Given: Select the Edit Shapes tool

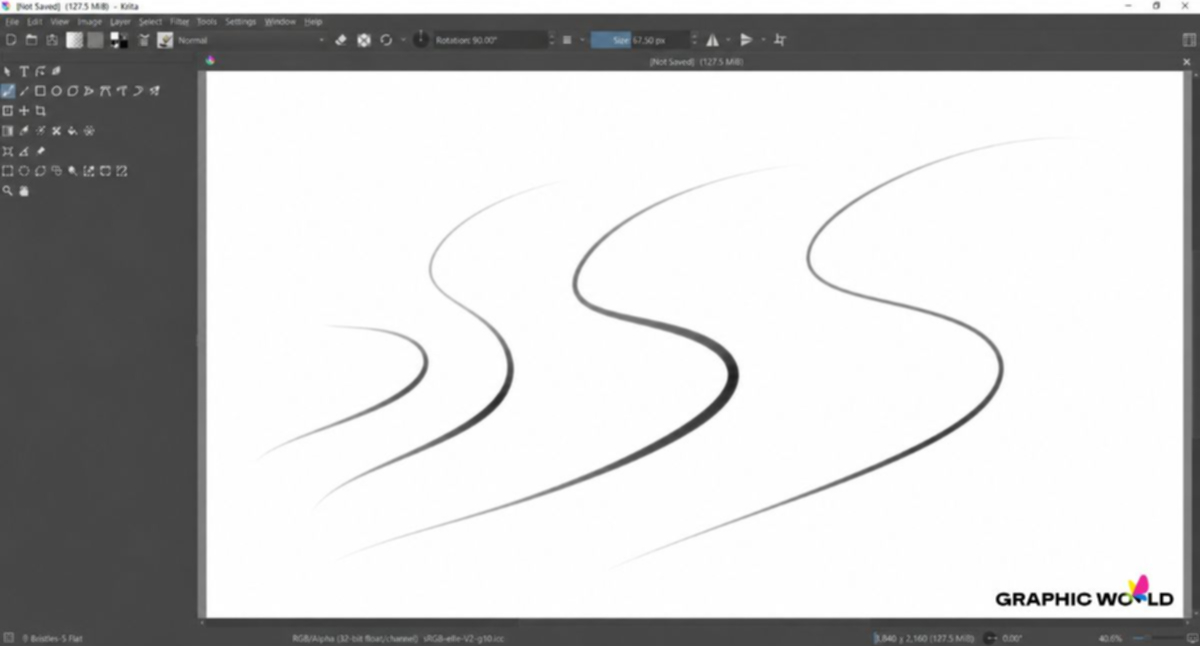Looking at the screenshot, I should pos(40,71).
